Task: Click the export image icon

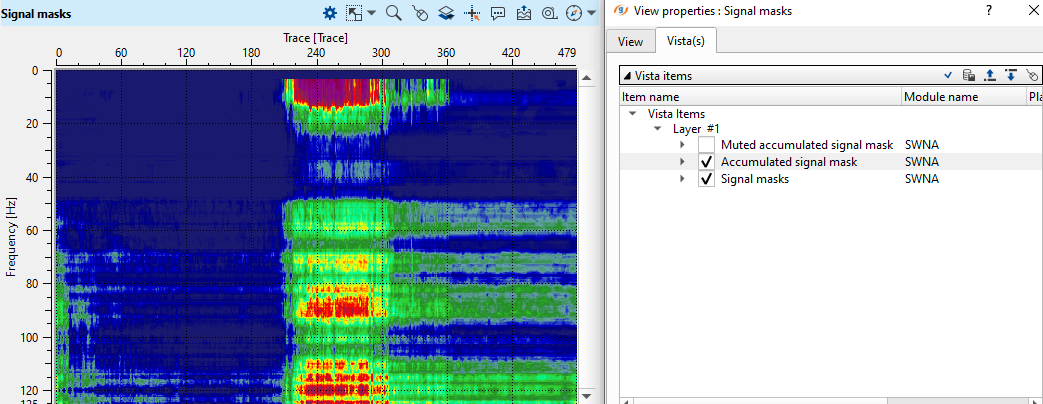Action: 524,13
